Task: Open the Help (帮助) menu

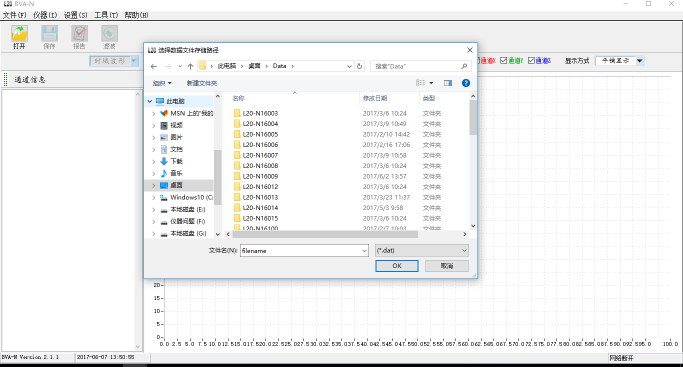Action: point(136,15)
